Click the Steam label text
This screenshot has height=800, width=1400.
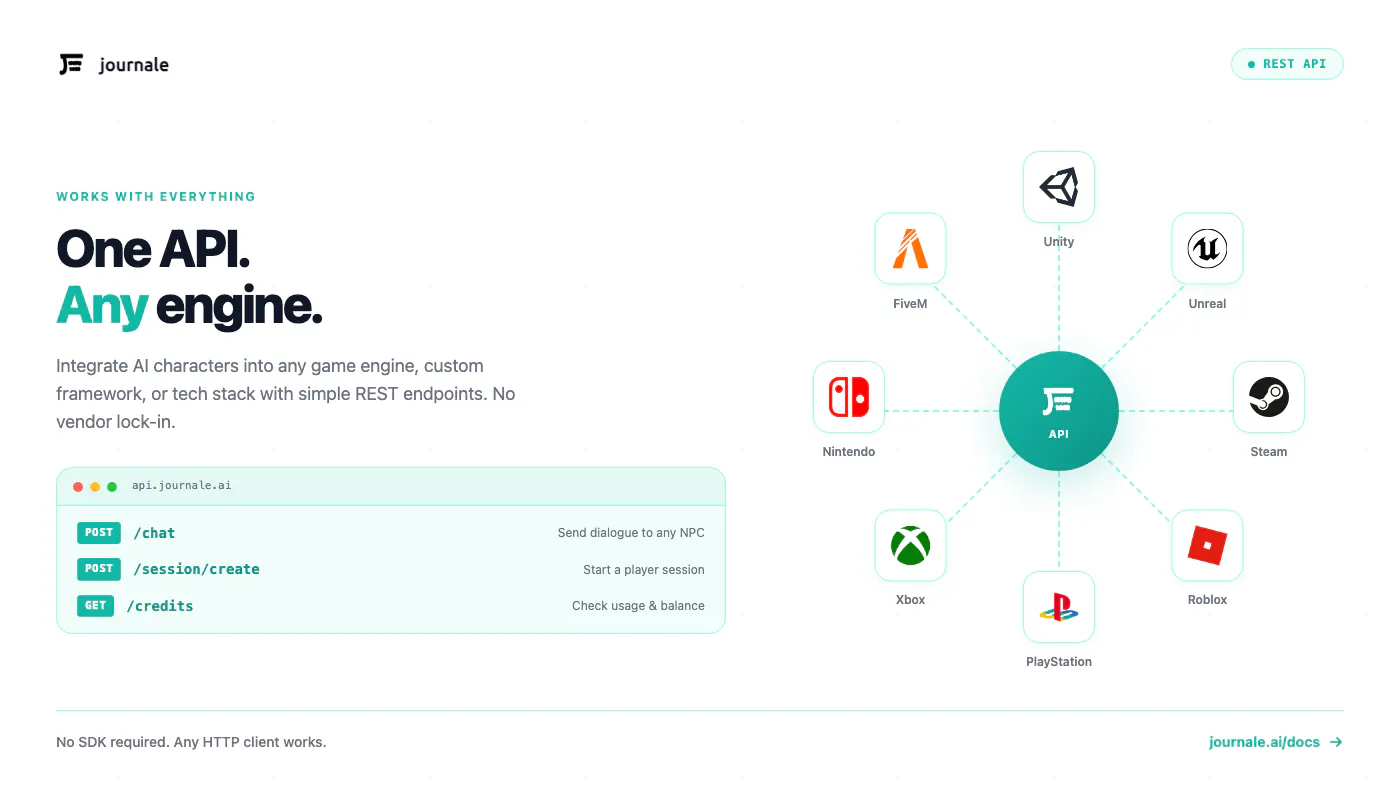coord(1269,452)
